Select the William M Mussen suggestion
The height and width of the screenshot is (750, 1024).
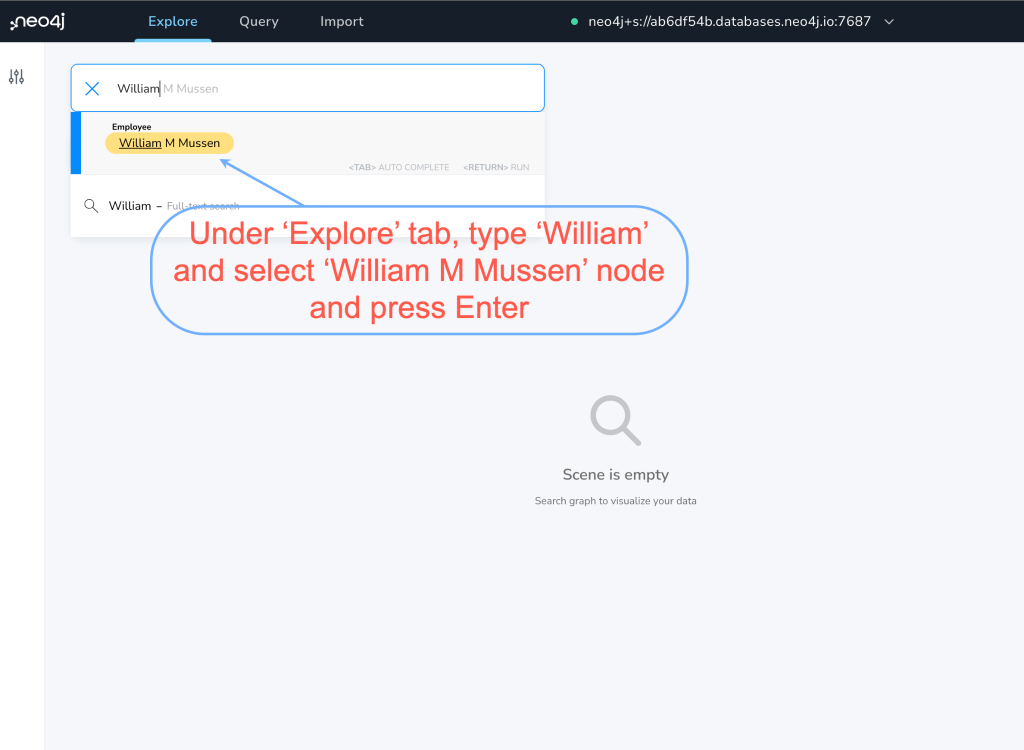[x=169, y=143]
